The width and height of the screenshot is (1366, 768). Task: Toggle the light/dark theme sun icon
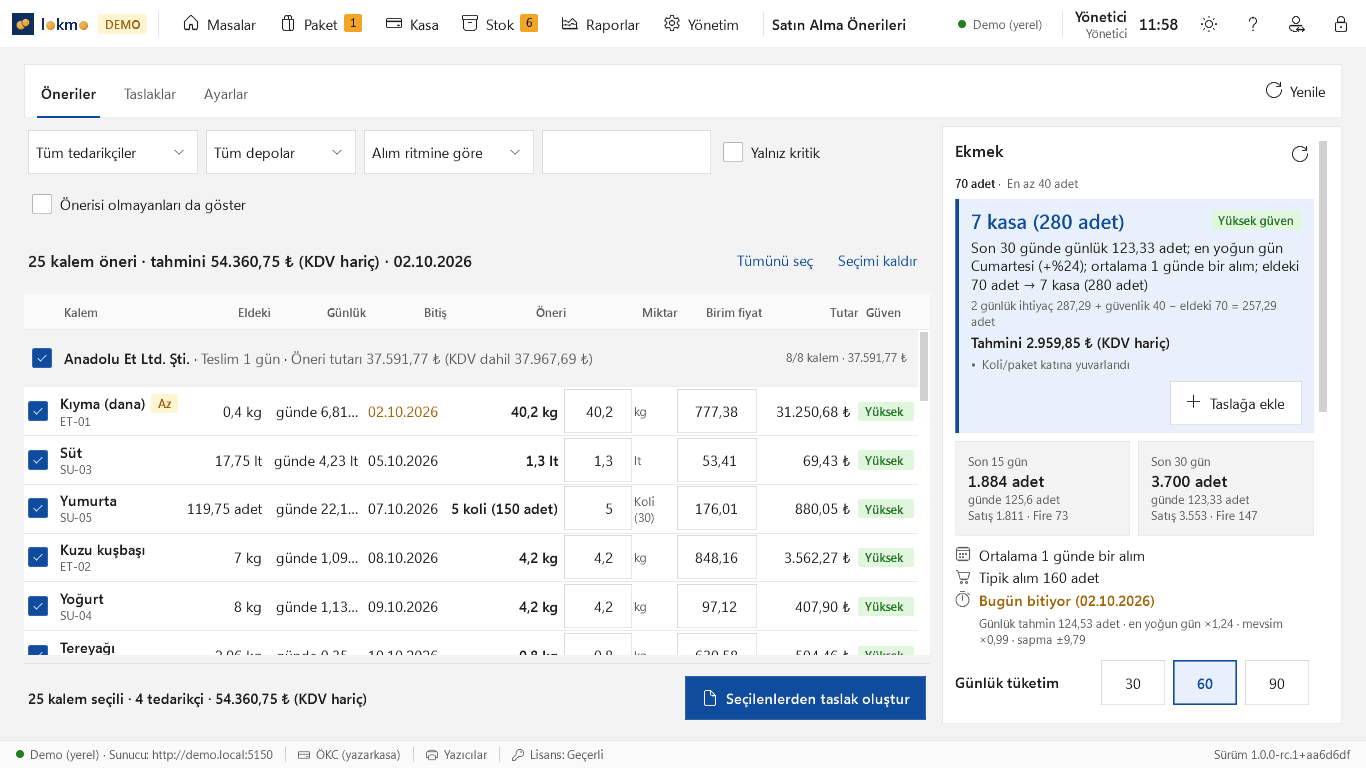click(x=1209, y=24)
